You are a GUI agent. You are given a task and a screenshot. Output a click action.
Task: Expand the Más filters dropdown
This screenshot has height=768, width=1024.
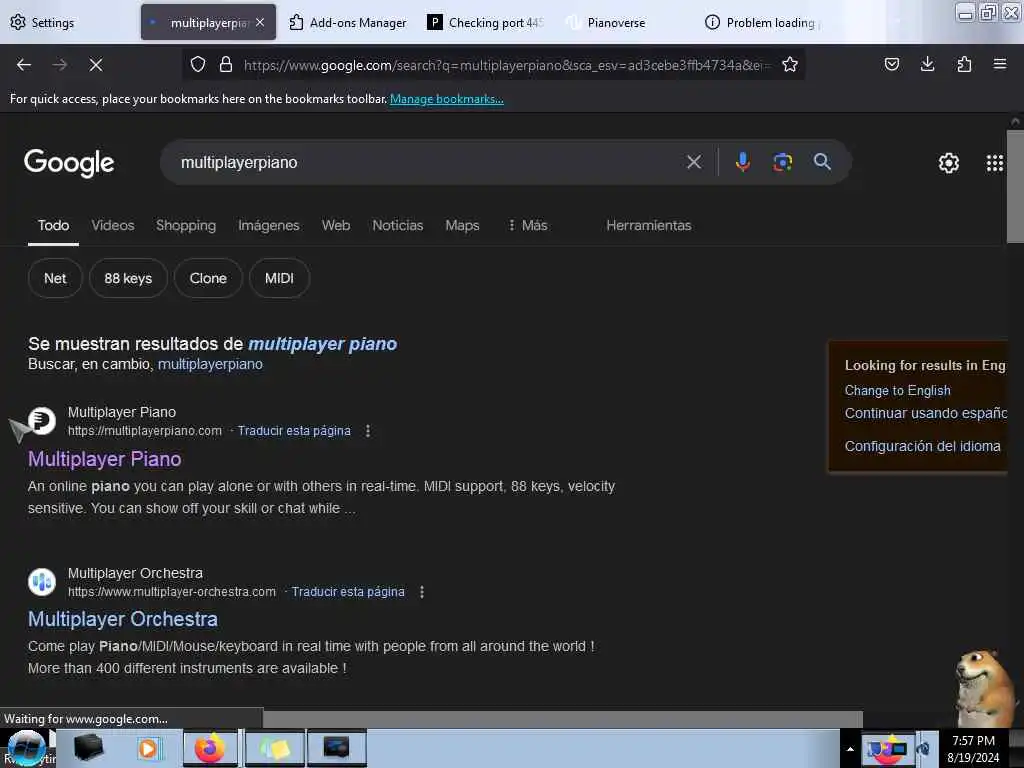click(x=528, y=225)
